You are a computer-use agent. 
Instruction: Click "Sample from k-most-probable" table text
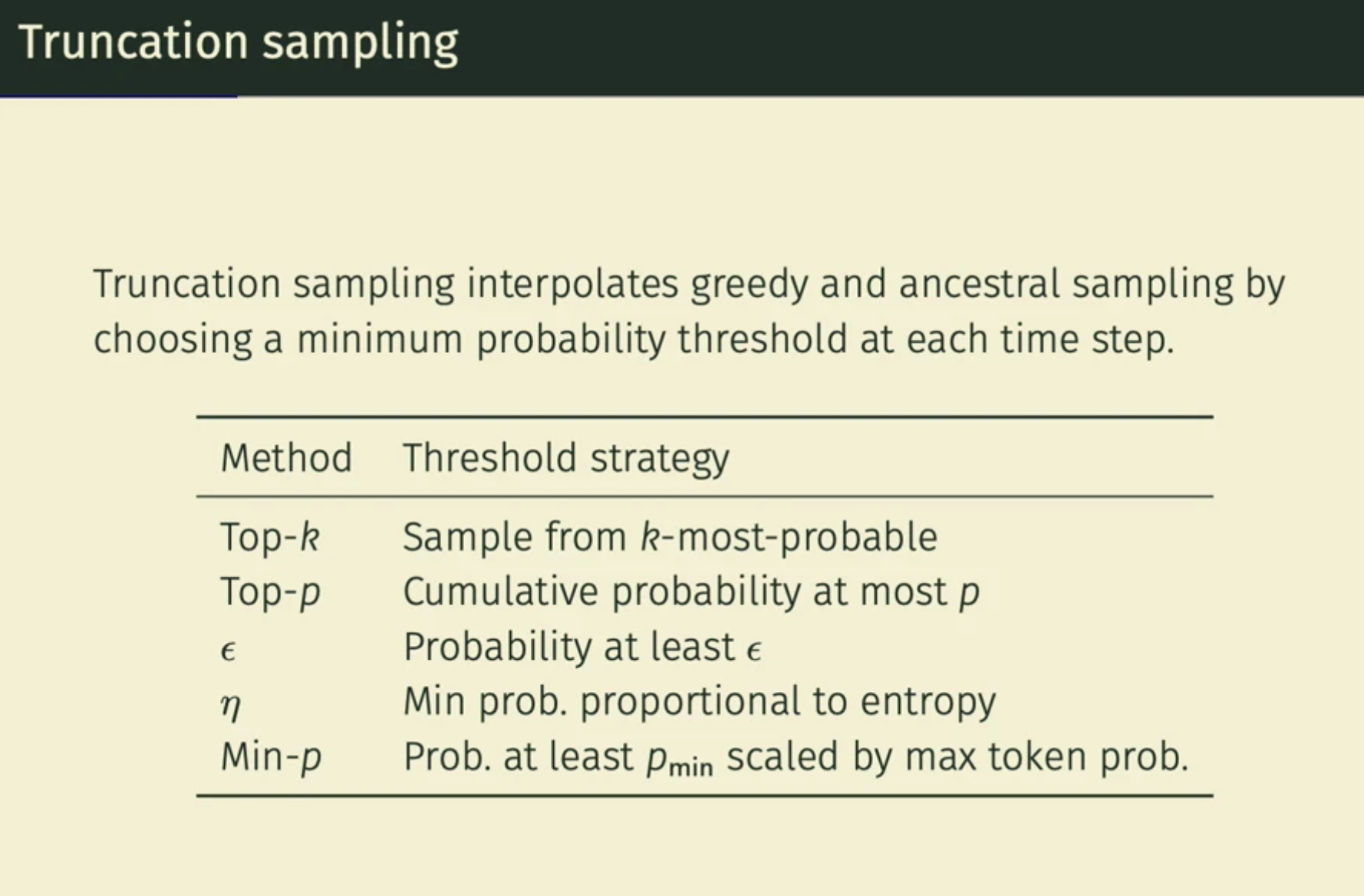tap(670, 536)
